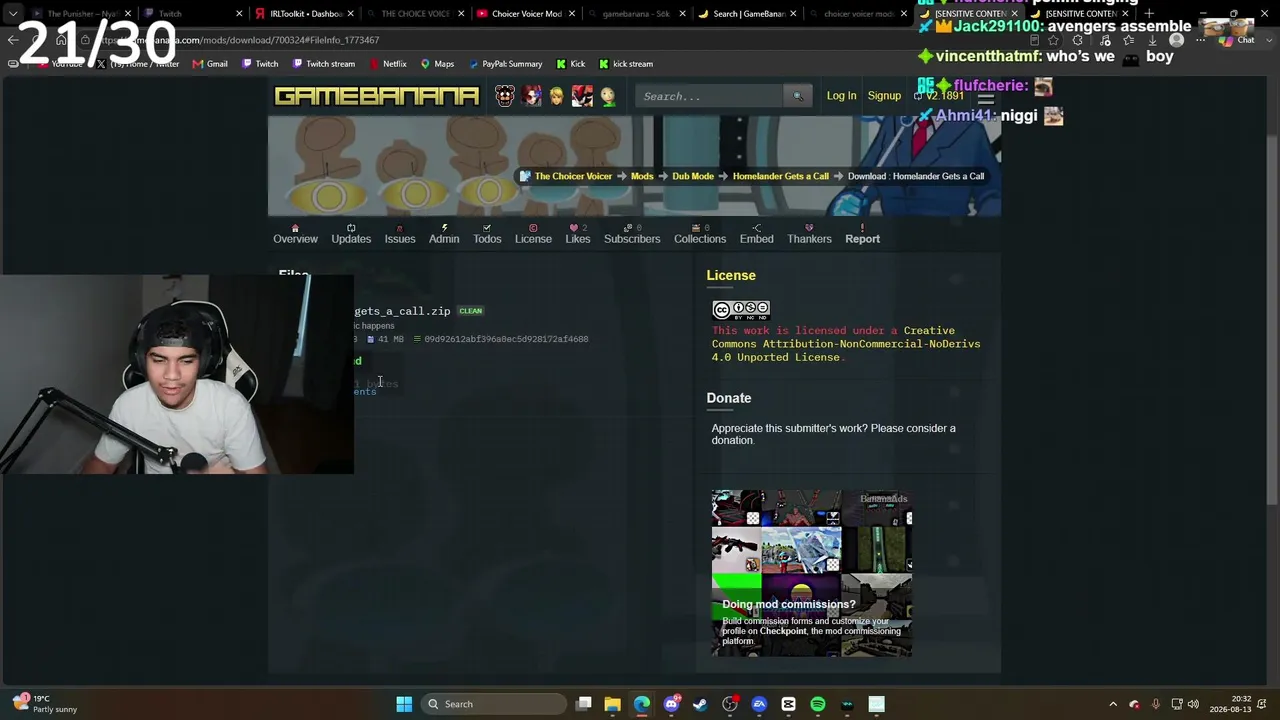1280x720 pixels.
Task: Switch to the Admin tab
Action: [x=444, y=234]
